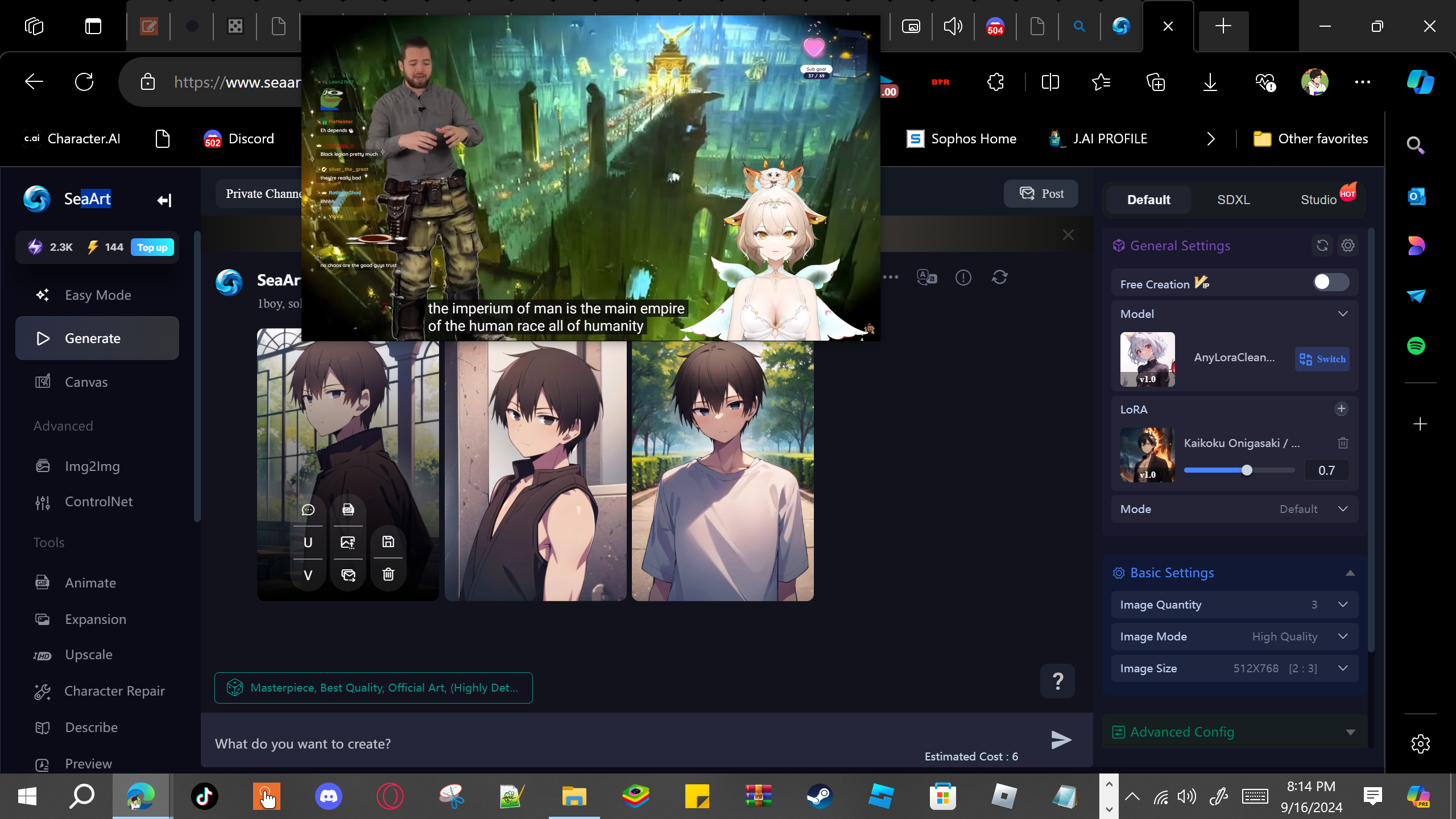
Task: Click the Post button
Action: tap(1041, 194)
